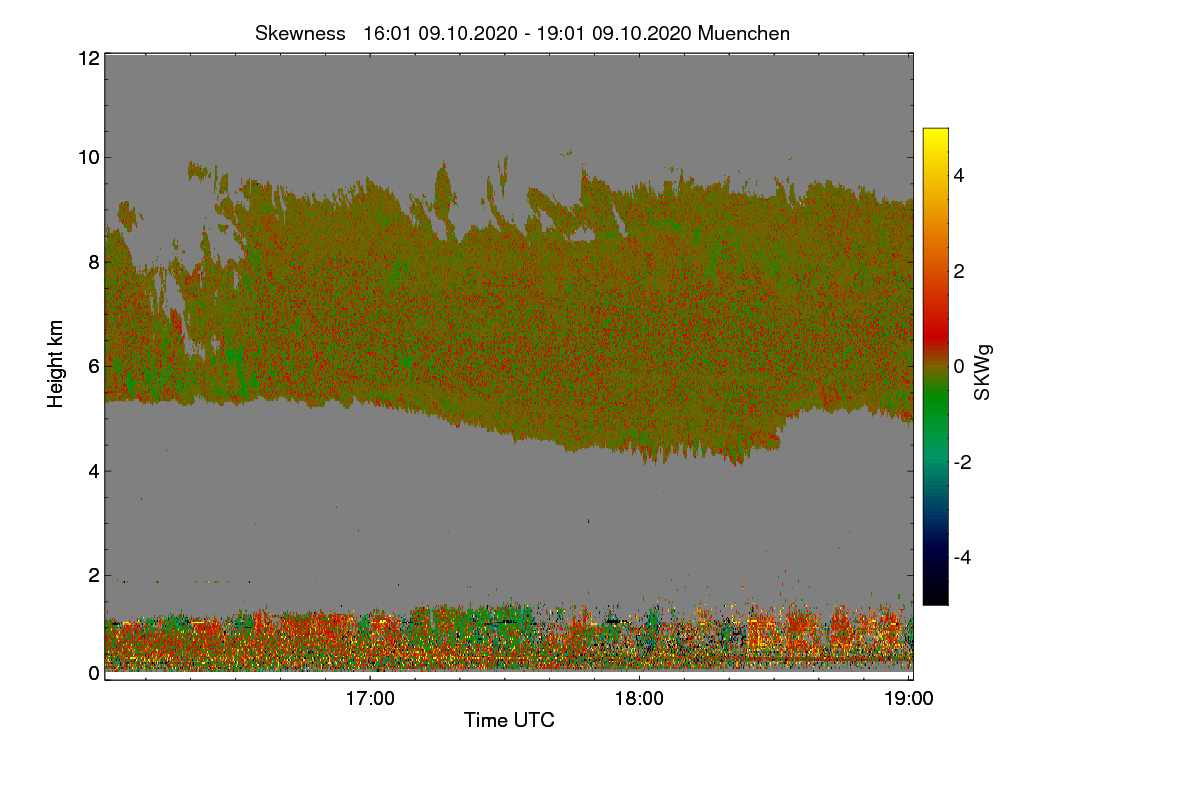
Task: Click the 'Time UTC' axis title
Action: (509, 720)
